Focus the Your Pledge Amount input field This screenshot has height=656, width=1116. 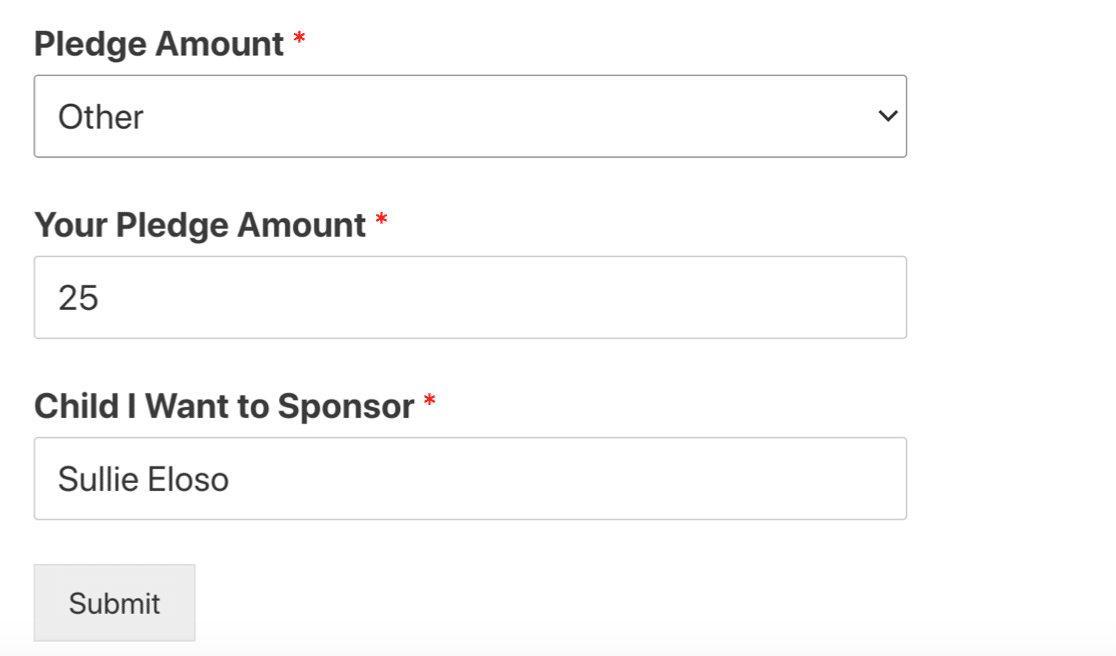[470, 297]
